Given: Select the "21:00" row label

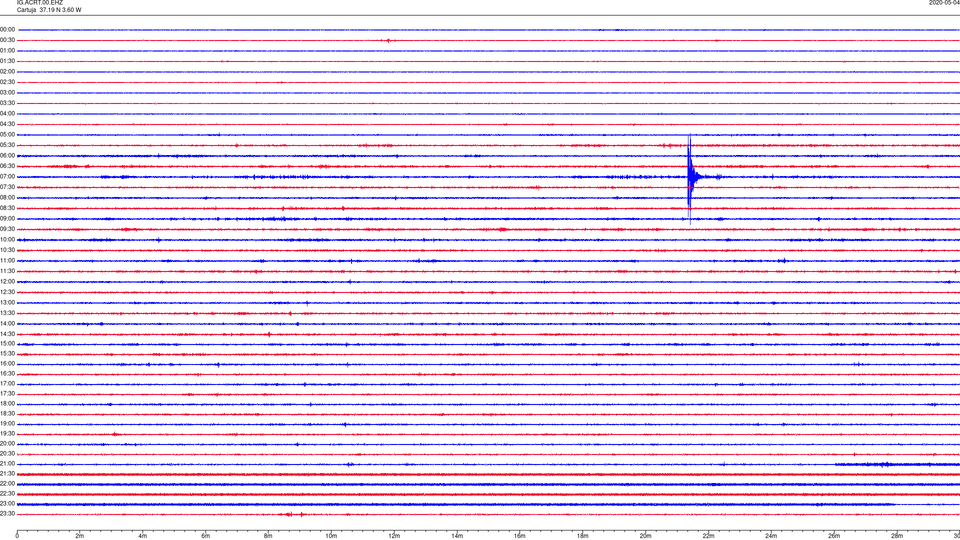Looking at the screenshot, I should (7, 464).
